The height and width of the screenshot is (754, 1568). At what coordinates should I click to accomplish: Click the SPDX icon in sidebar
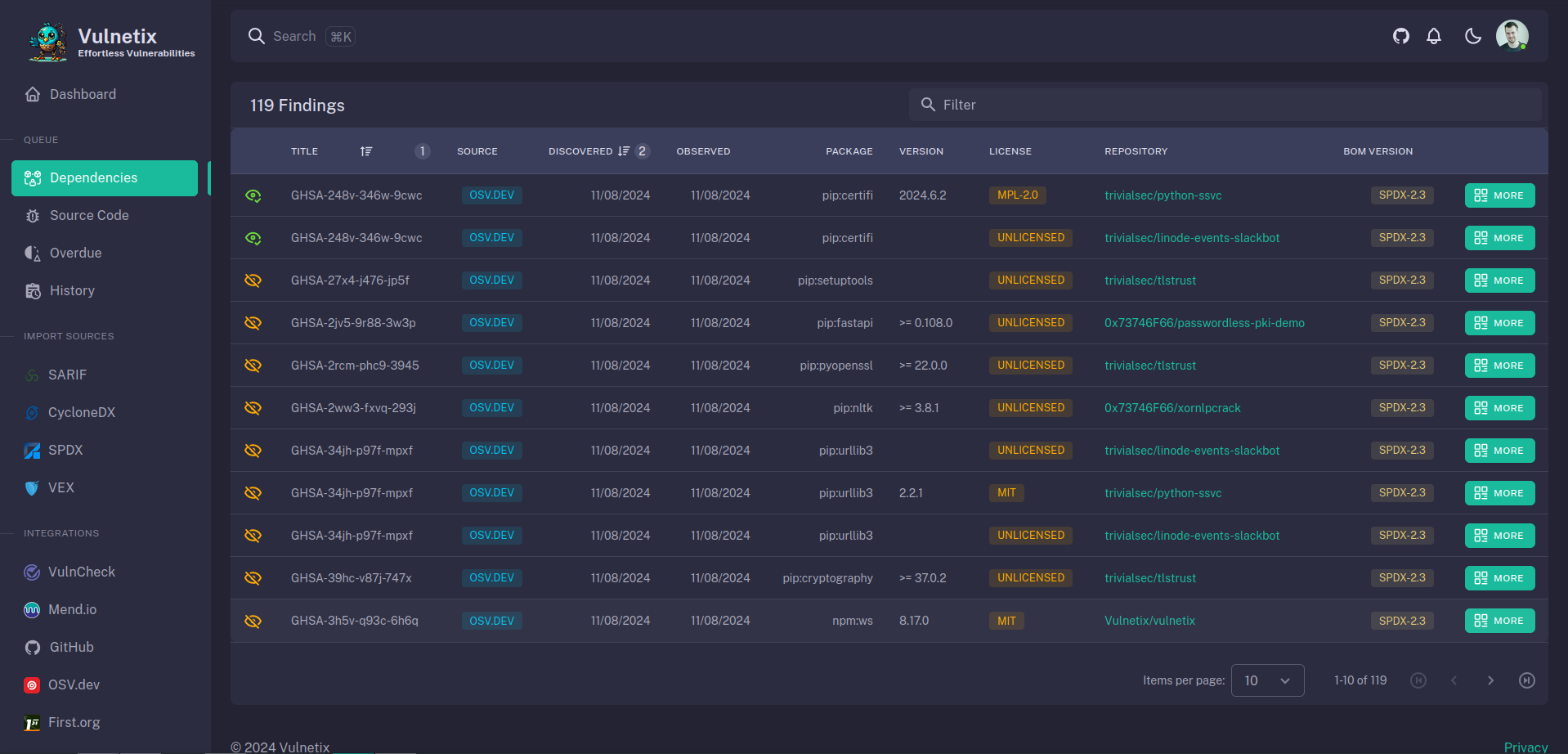tap(32, 451)
